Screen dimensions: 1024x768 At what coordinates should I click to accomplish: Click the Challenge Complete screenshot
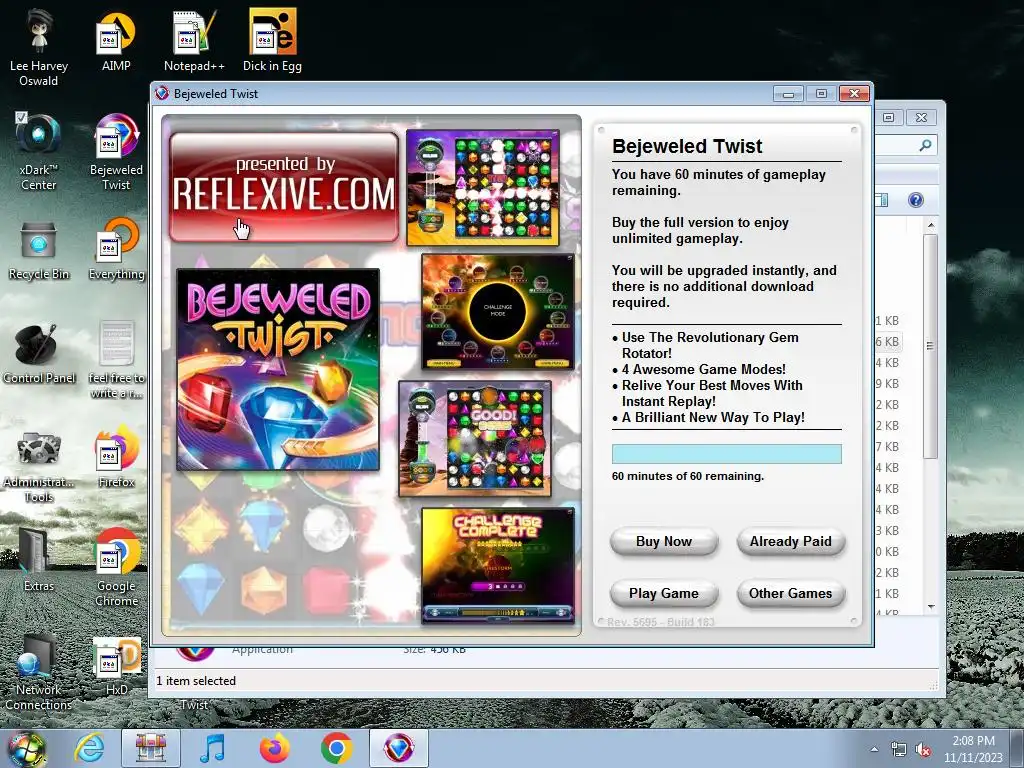pyautogui.click(x=498, y=566)
